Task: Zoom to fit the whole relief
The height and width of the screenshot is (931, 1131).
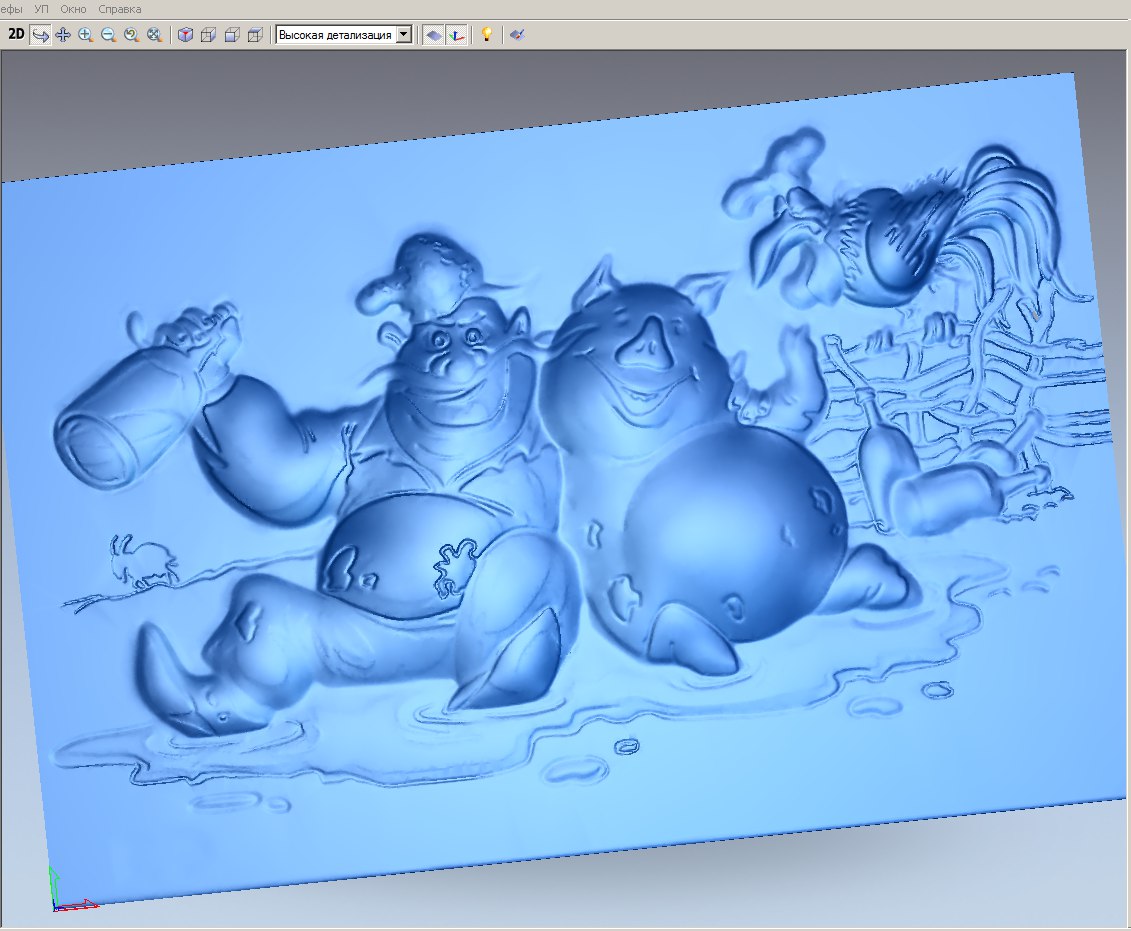Action: point(154,34)
